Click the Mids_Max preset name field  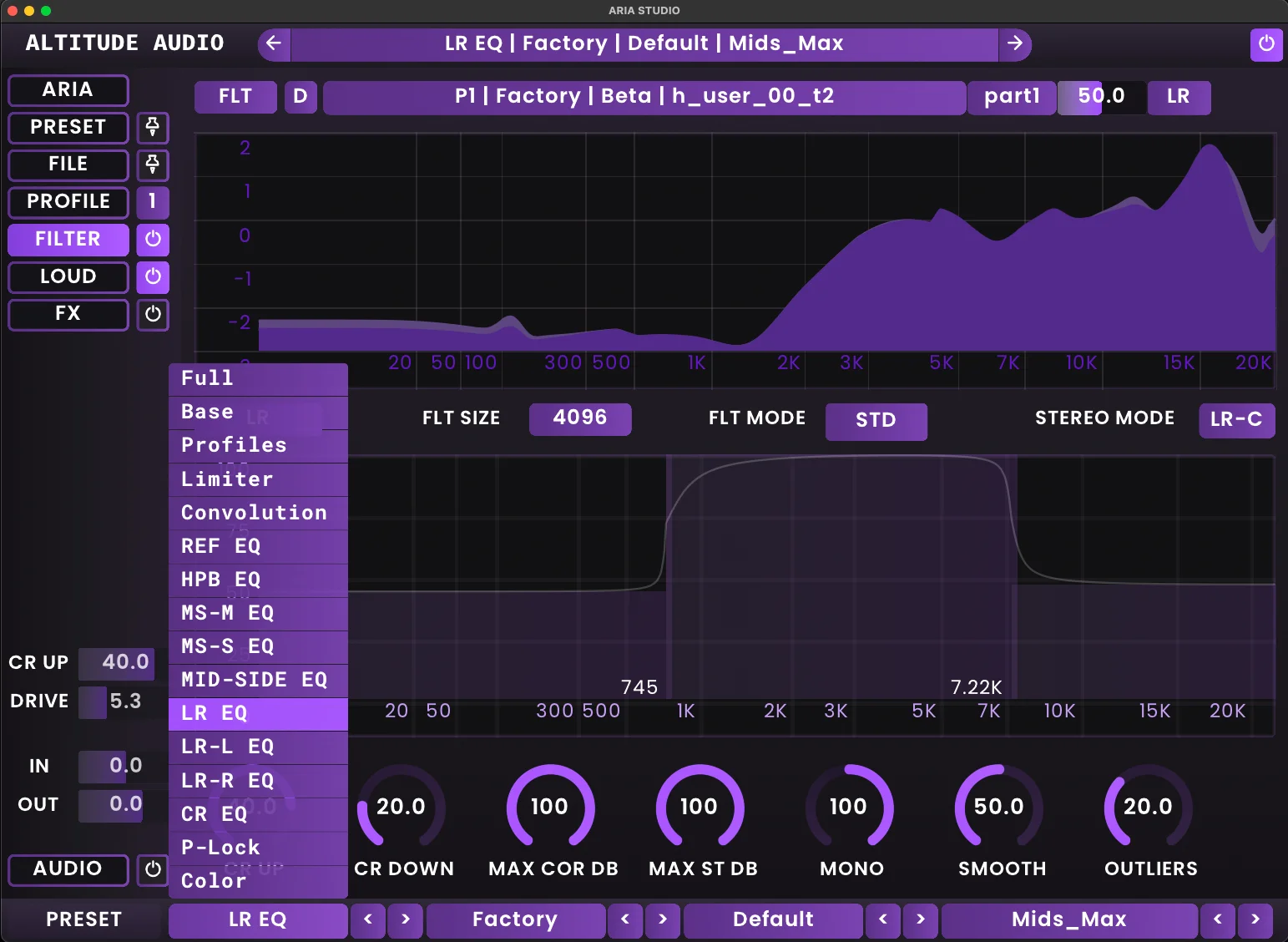point(1069,919)
